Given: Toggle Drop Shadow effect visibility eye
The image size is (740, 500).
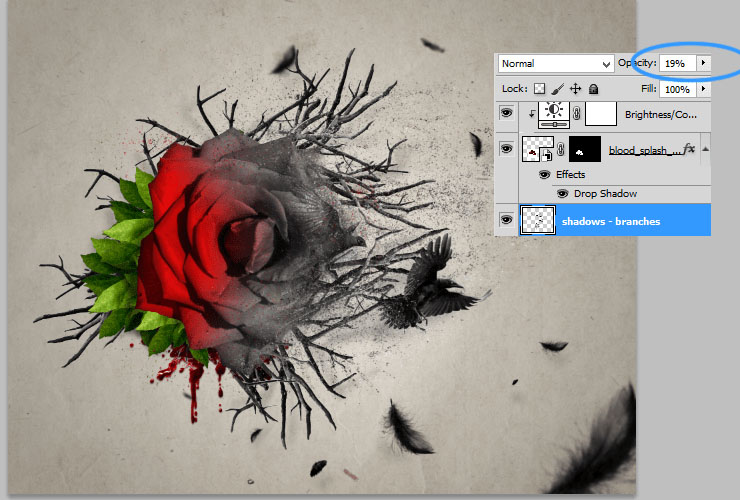Looking at the screenshot, I should (x=562, y=193).
